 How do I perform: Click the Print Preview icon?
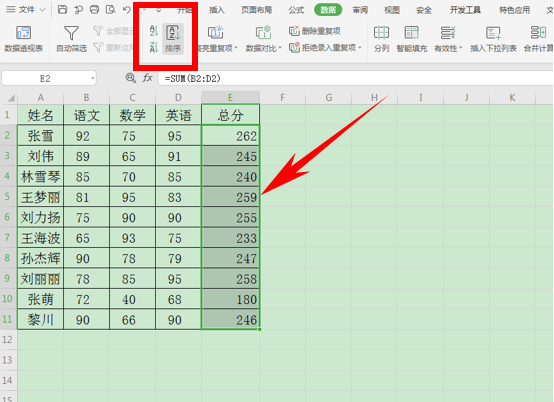[x=111, y=10]
